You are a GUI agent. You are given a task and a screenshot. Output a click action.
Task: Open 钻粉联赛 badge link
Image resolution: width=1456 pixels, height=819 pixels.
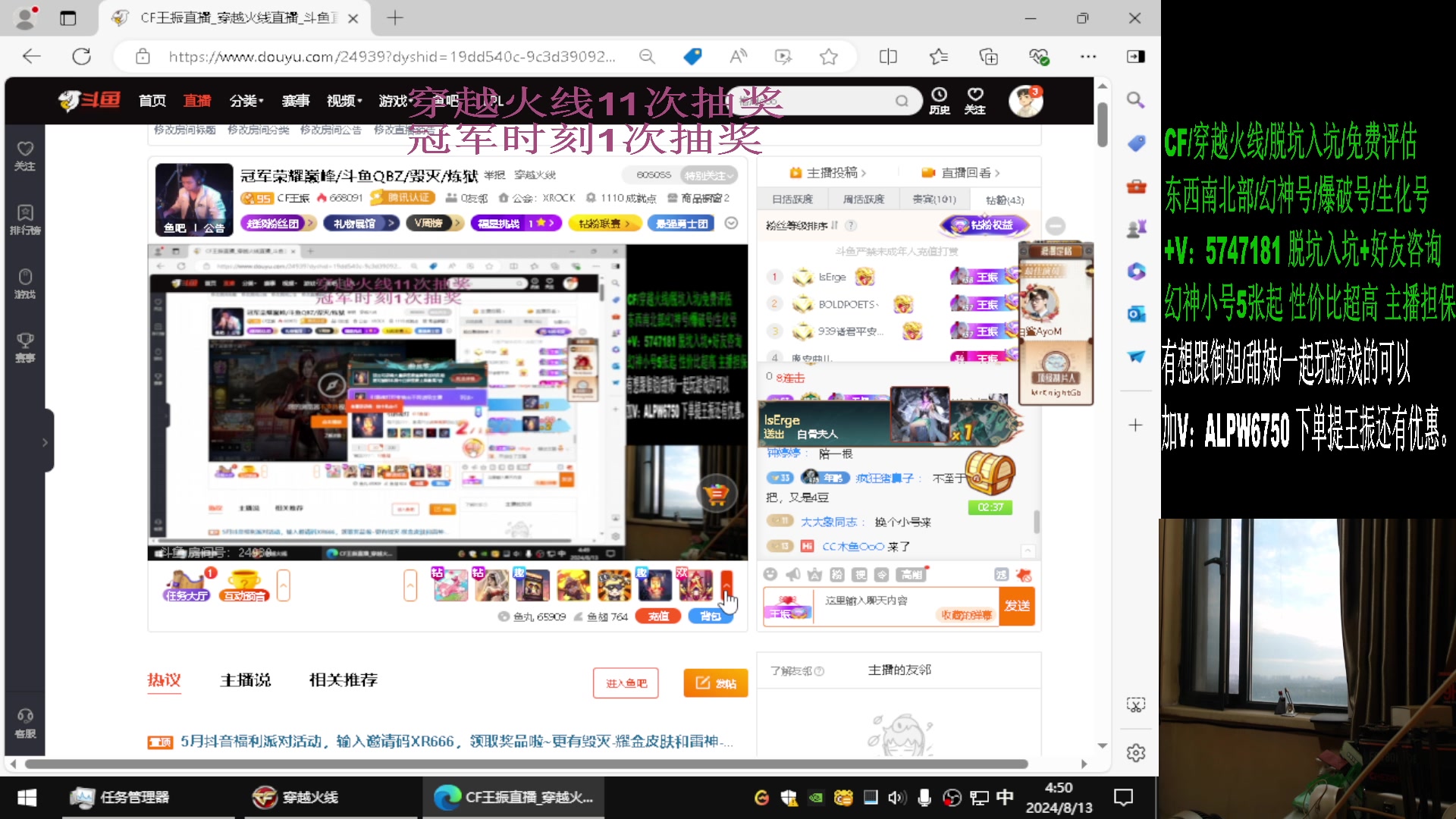[604, 223]
